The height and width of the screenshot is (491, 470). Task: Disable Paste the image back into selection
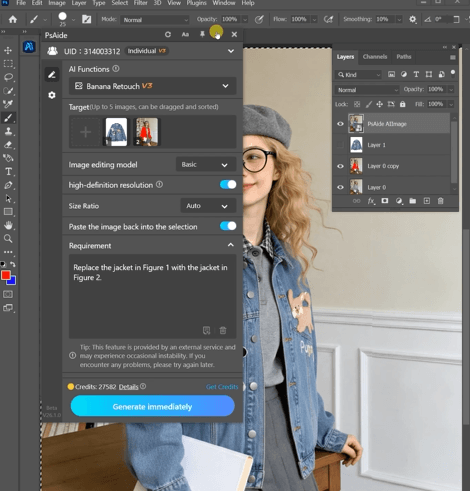tap(228, 226)
